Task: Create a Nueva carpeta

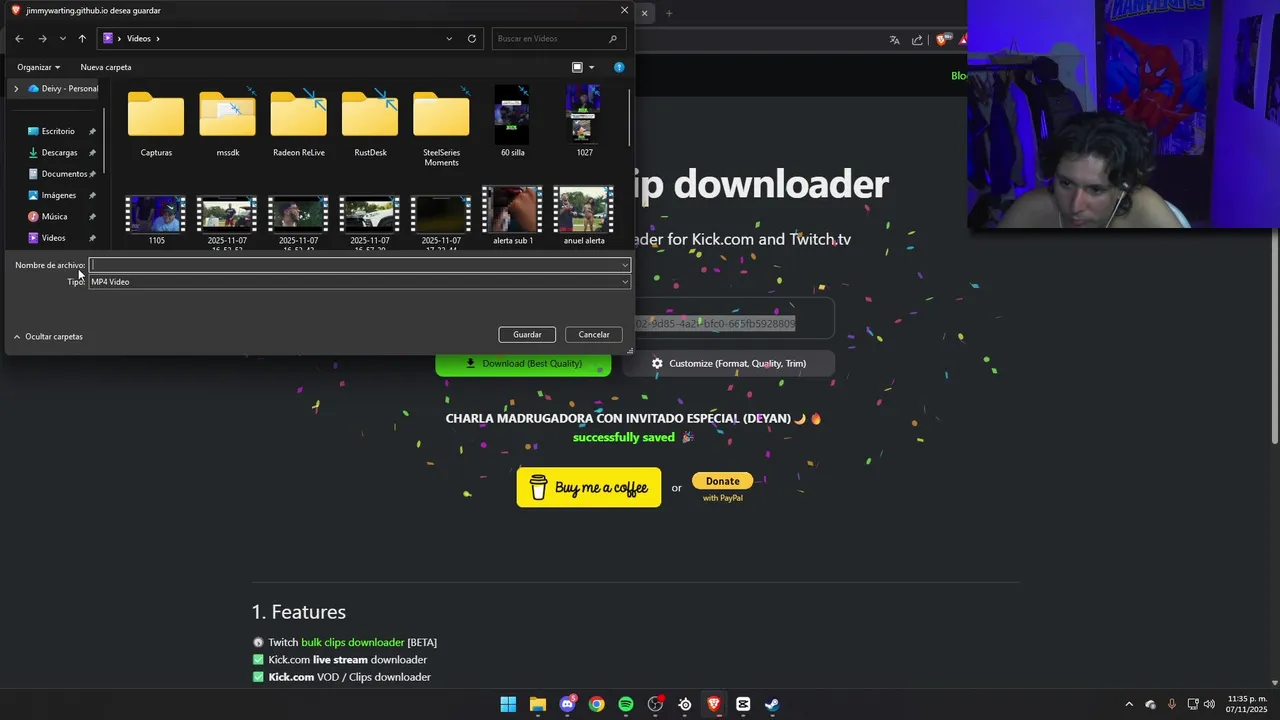Action: coord(106,67)
